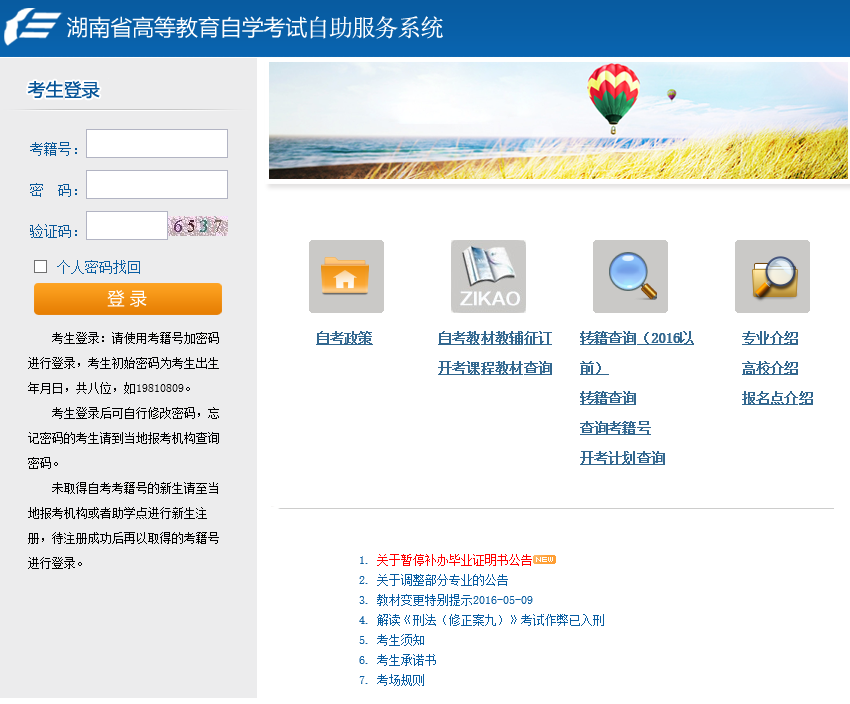This screenshot has width=850, height=704.
Task: Open the 报名点介绍 link
Action: tap(777, 398)
